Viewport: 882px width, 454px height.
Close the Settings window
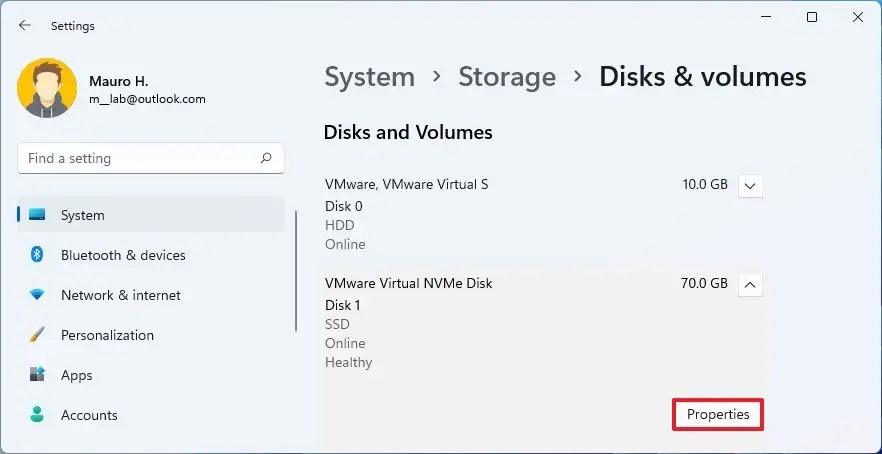point(858,17)
